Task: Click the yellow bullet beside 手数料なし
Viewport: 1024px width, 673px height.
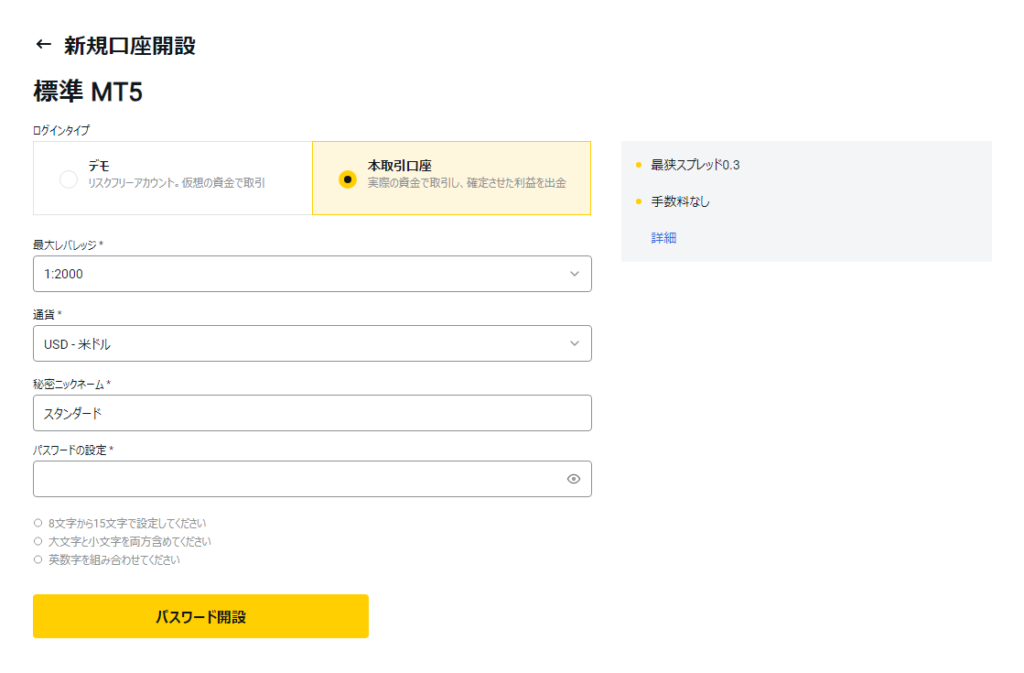Action: click(639, 202)
